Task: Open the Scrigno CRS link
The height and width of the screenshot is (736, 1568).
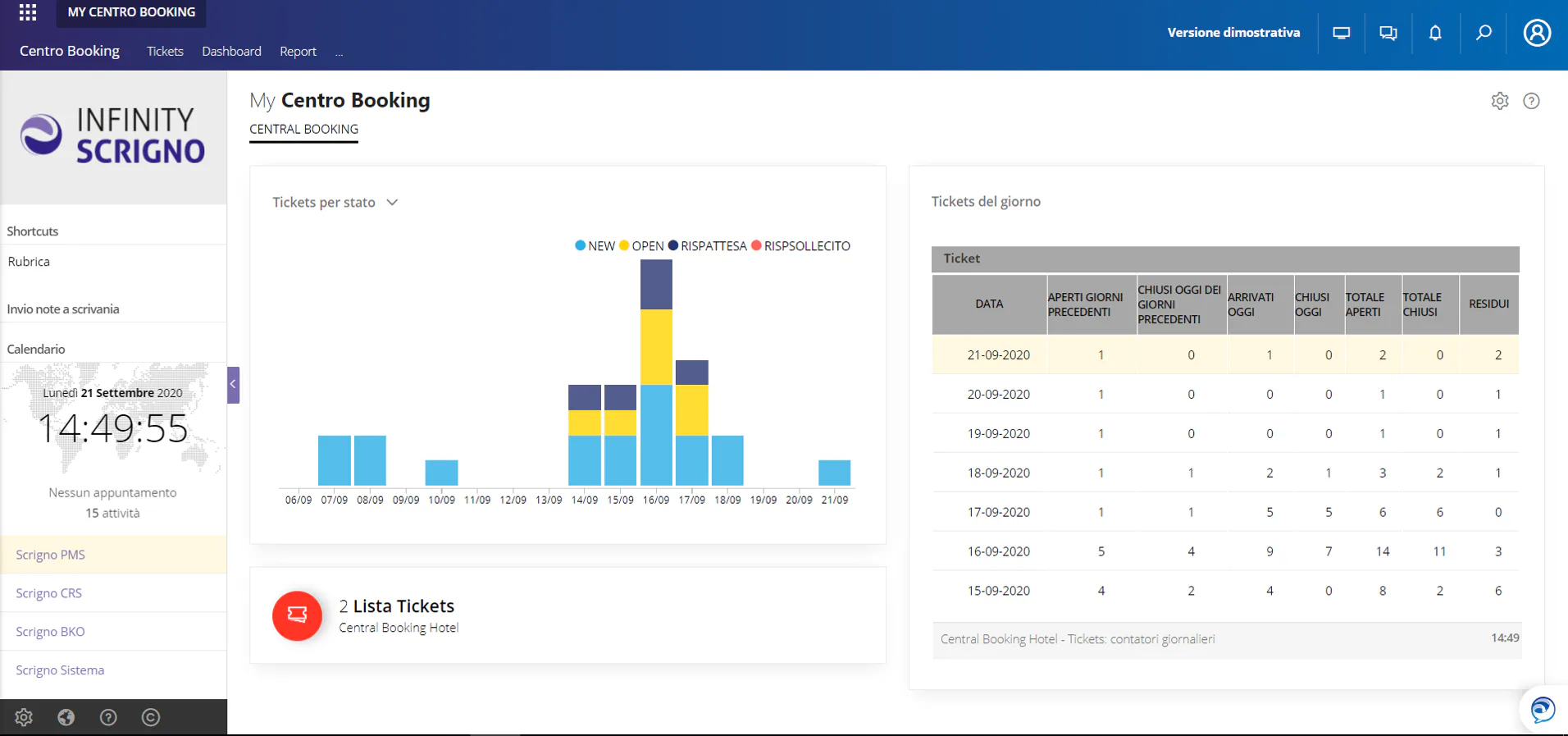Action: pos(49,593)
